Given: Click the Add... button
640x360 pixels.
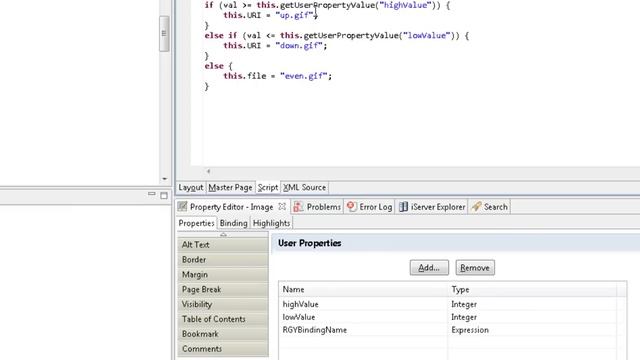Looking at the screenshot, I should coord(429,268).
